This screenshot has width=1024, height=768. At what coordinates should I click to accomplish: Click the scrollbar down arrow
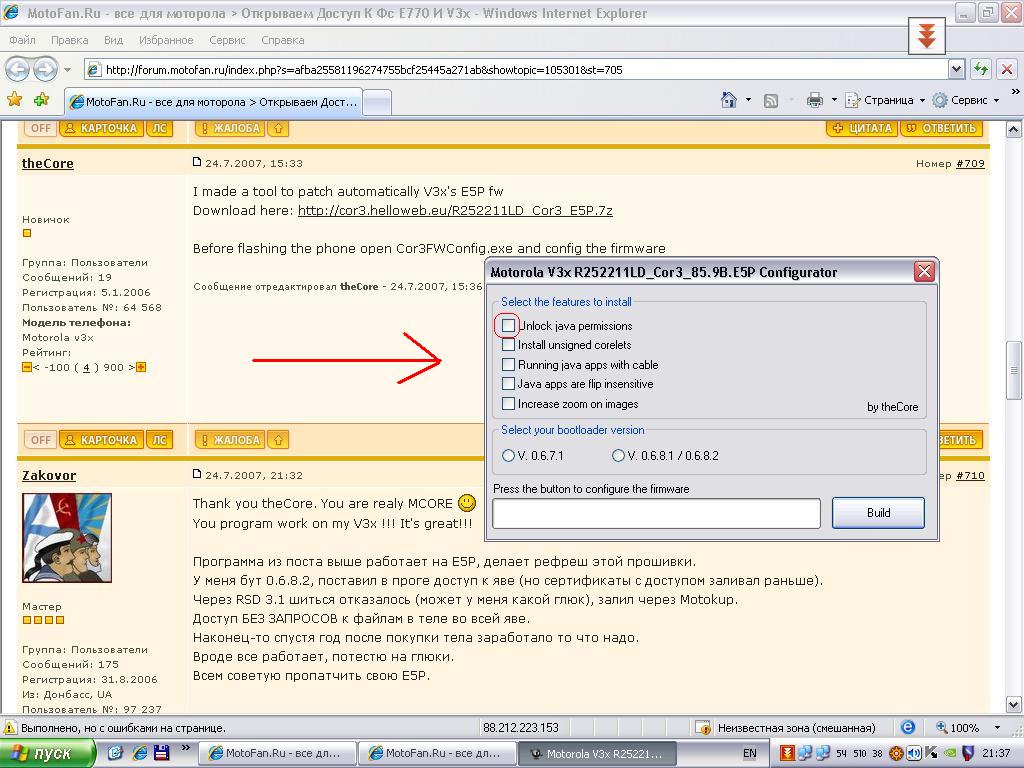tap(1014, 705)
